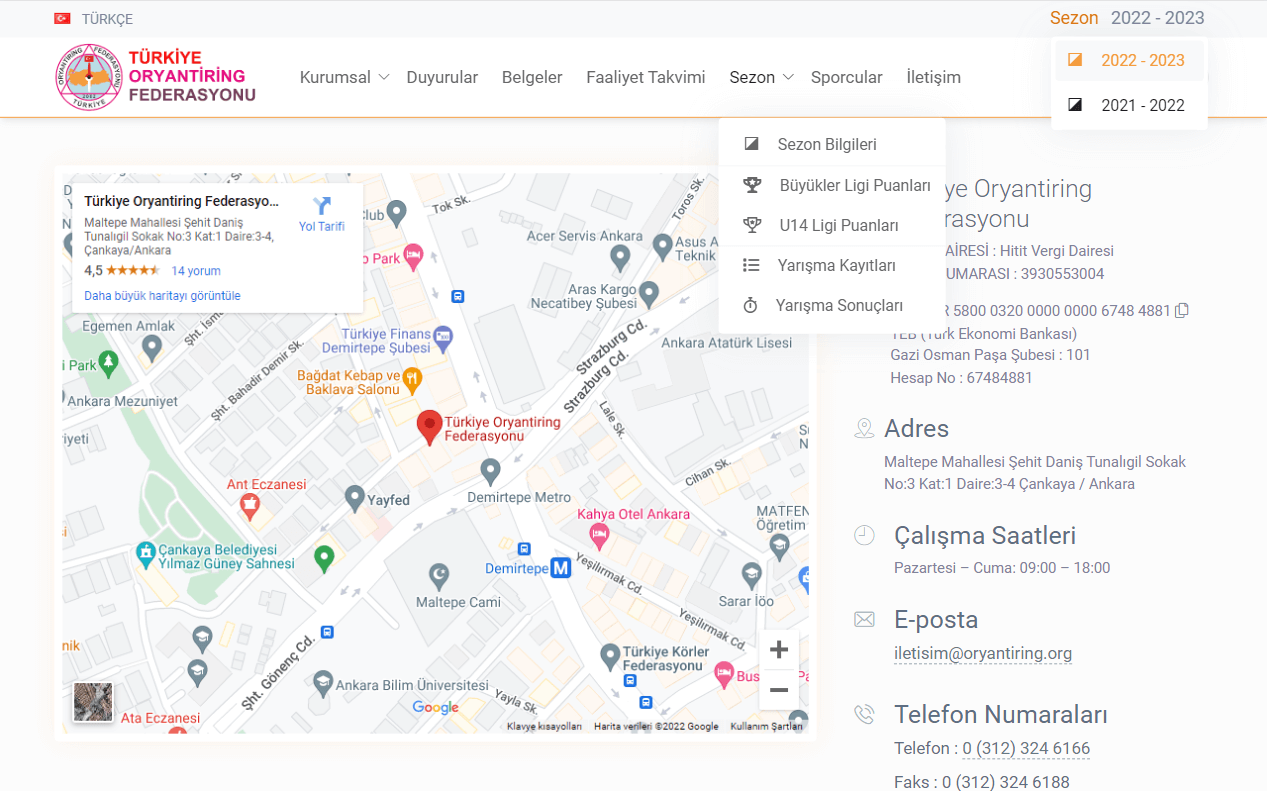Zoom out on the map
Image resolution: width=1267 pixels, height=791 pixels.
tap(779, 690)
